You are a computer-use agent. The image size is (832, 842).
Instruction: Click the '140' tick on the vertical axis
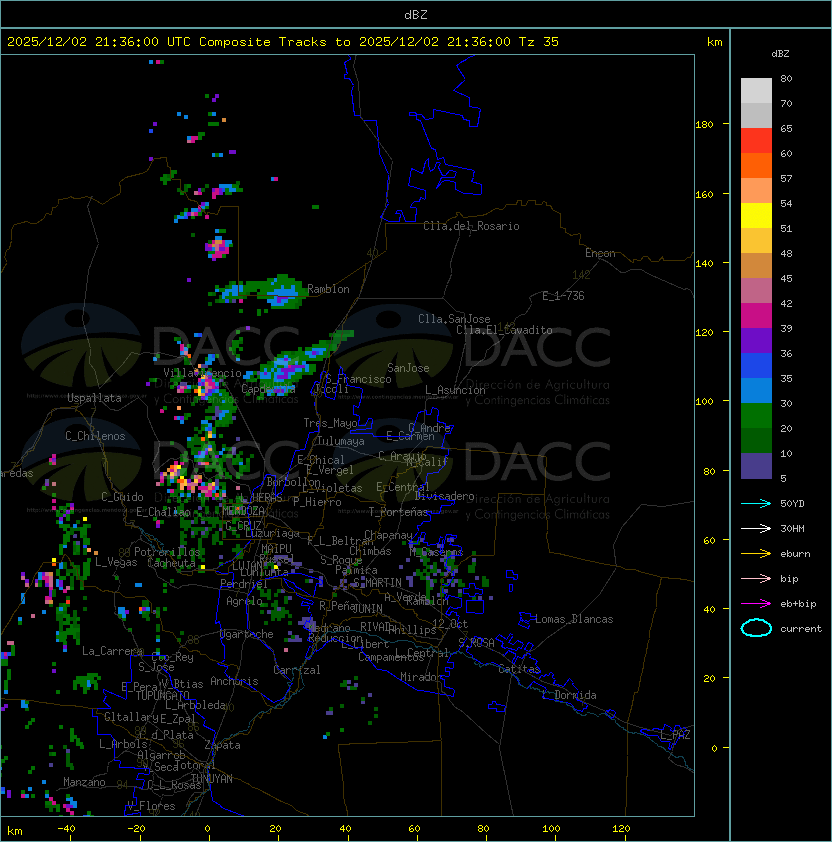point(704,264)
